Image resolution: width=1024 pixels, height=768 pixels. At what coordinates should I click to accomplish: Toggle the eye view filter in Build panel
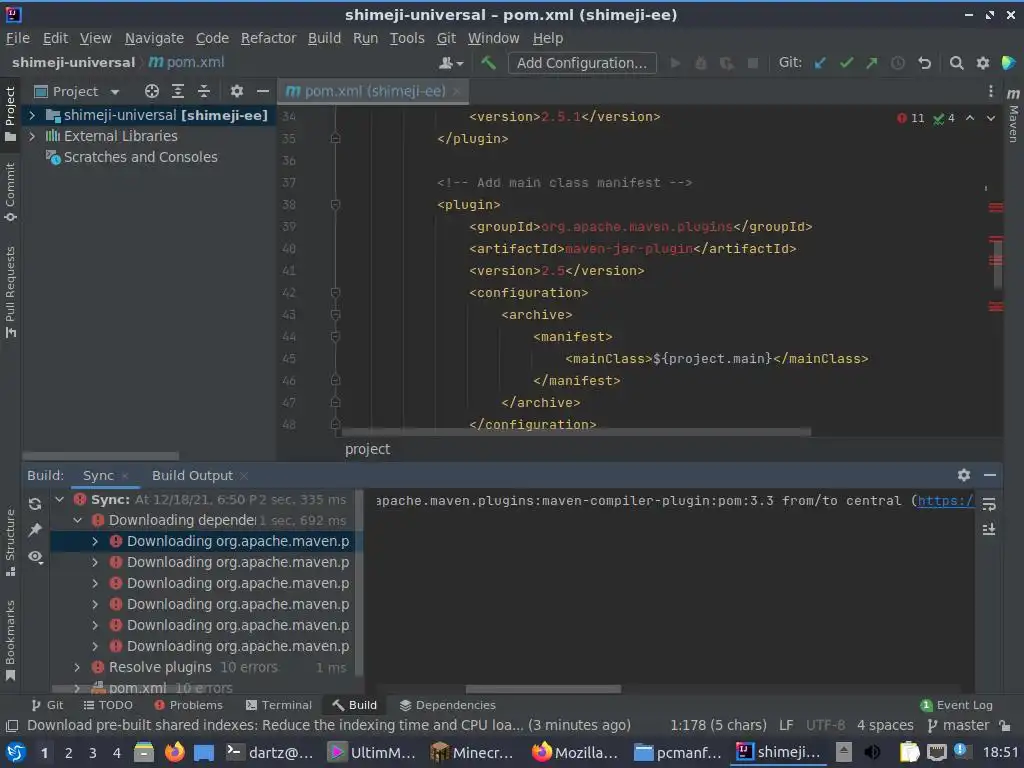(x=35, y=556)
